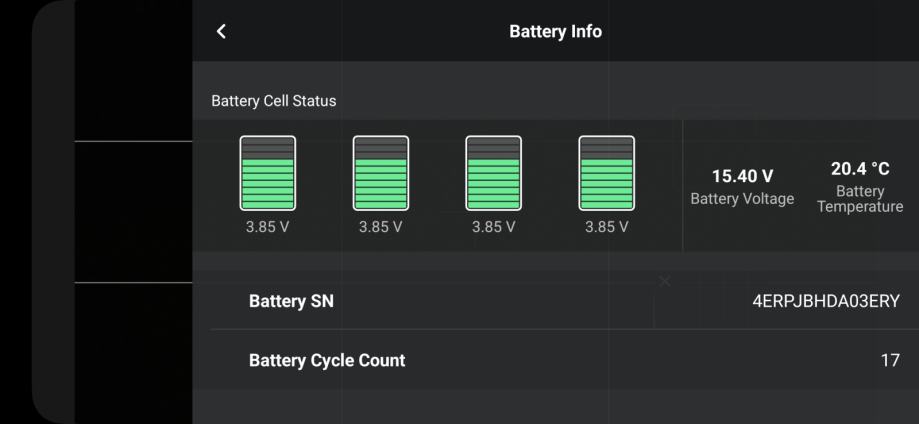919x424 pixels.
Task: Select the fourth battery cell icon
Action: (606, 173)
